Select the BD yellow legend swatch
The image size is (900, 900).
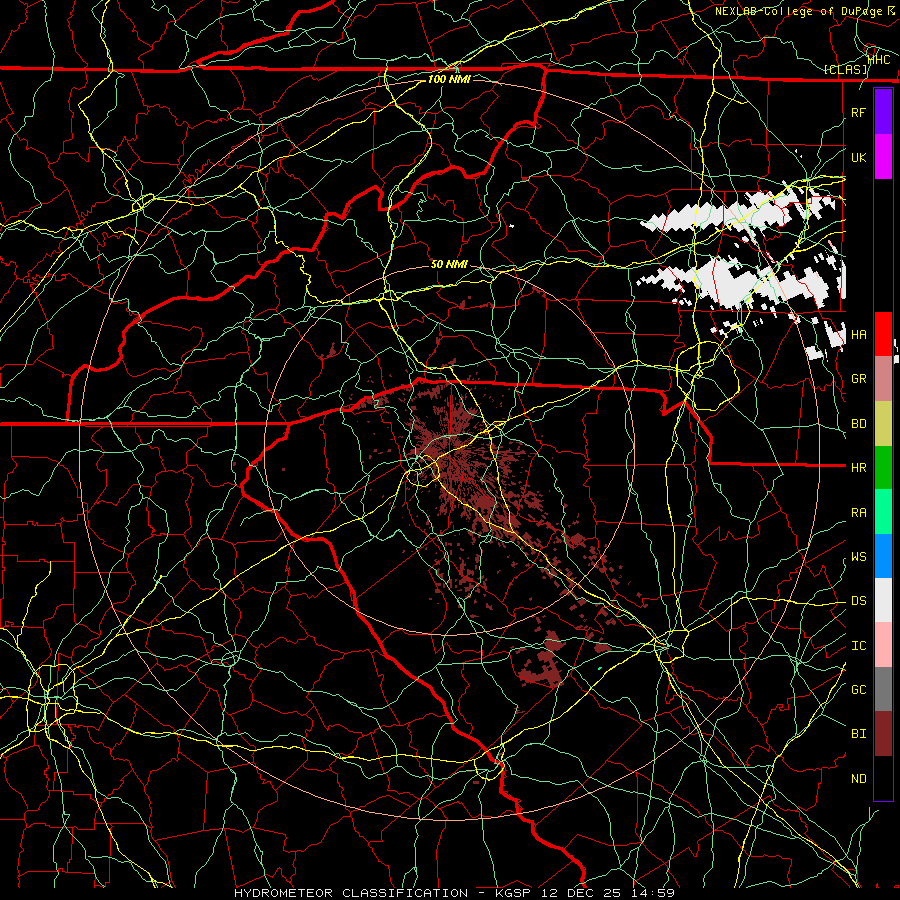click(883, 424)
